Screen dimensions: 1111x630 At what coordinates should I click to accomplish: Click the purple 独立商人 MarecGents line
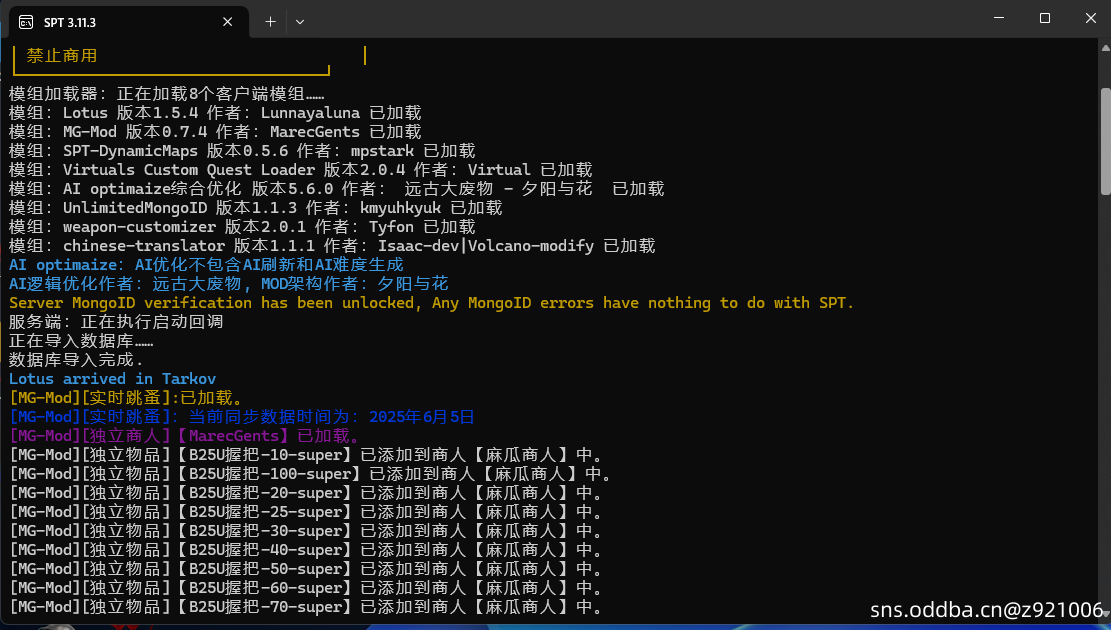186,436
